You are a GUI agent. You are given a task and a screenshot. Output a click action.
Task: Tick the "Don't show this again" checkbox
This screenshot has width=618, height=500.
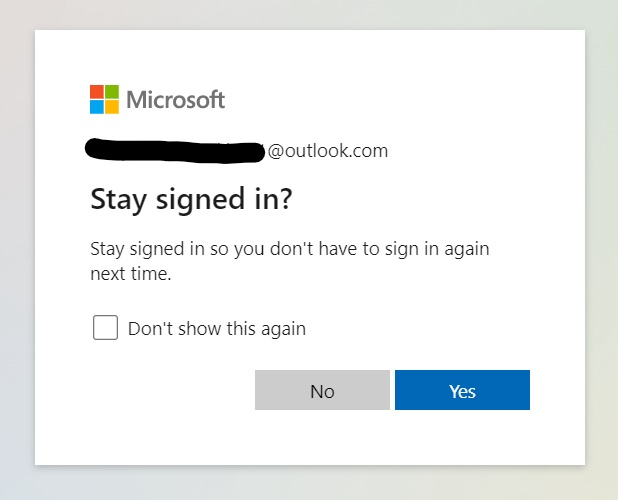pos(105,328)
